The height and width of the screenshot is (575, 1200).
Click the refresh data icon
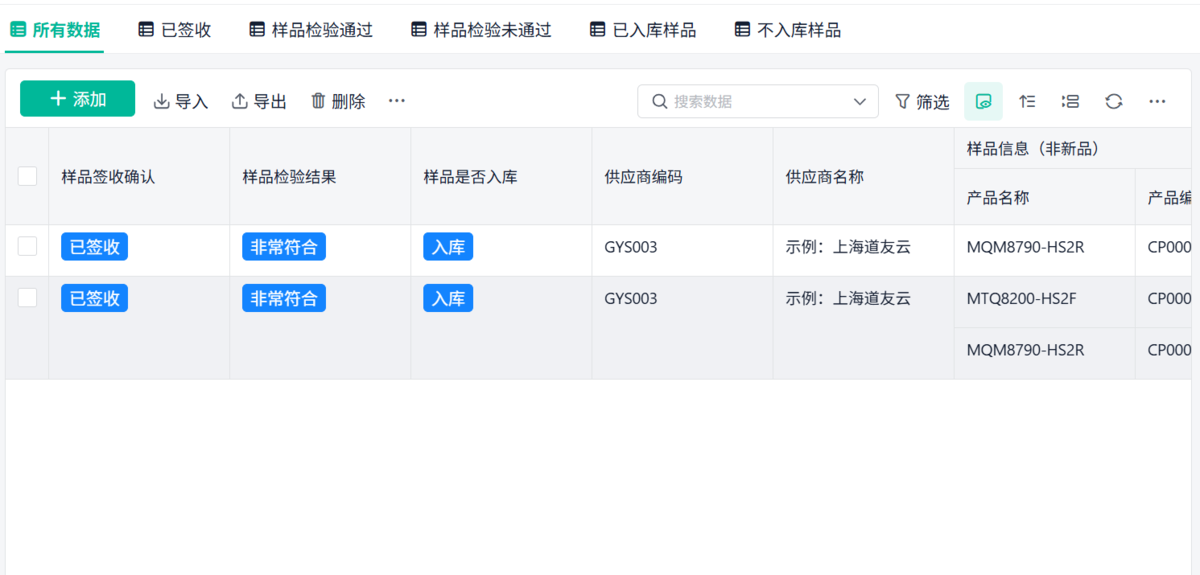tap(1114, 101)
